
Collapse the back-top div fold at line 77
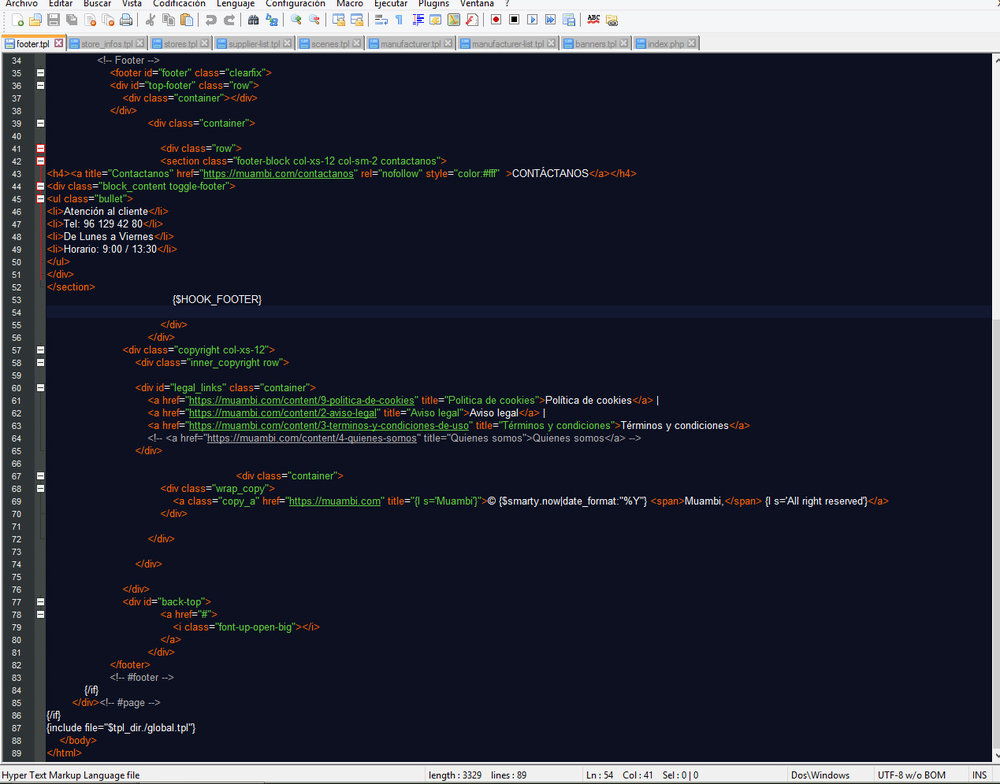pos(40,601)
